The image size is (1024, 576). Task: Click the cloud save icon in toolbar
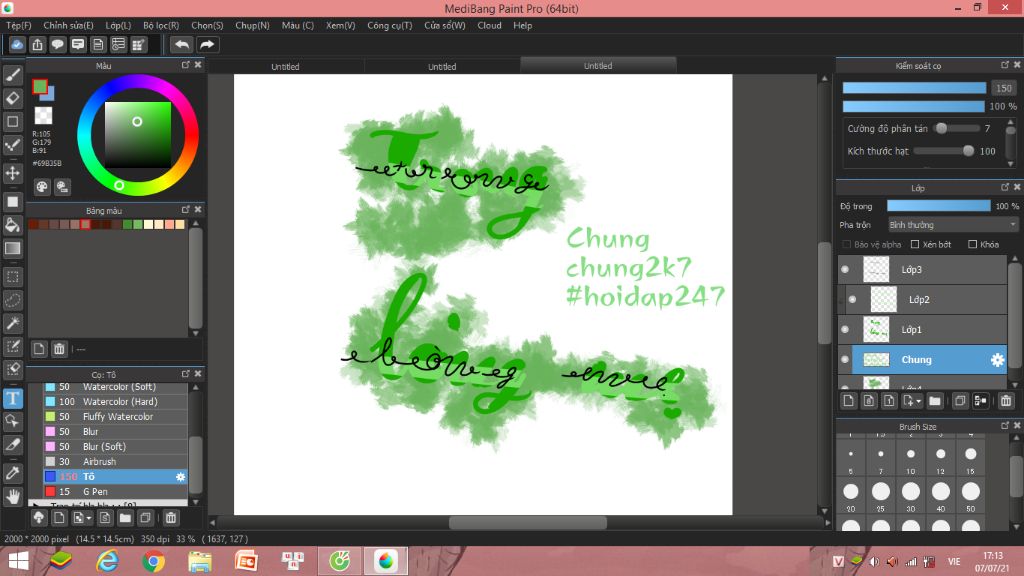coord(17,44)
